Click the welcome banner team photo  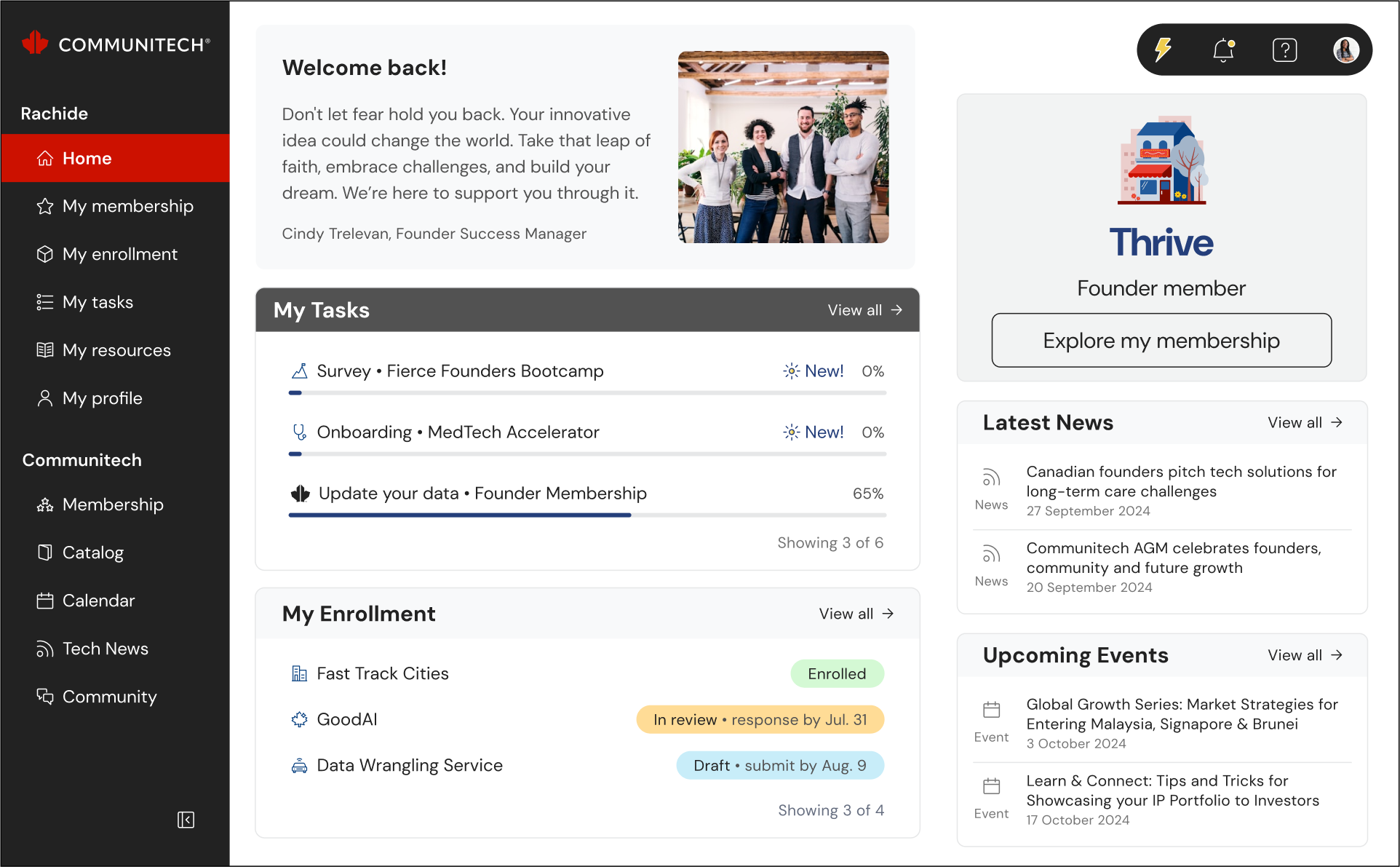[x=783, y=147]
